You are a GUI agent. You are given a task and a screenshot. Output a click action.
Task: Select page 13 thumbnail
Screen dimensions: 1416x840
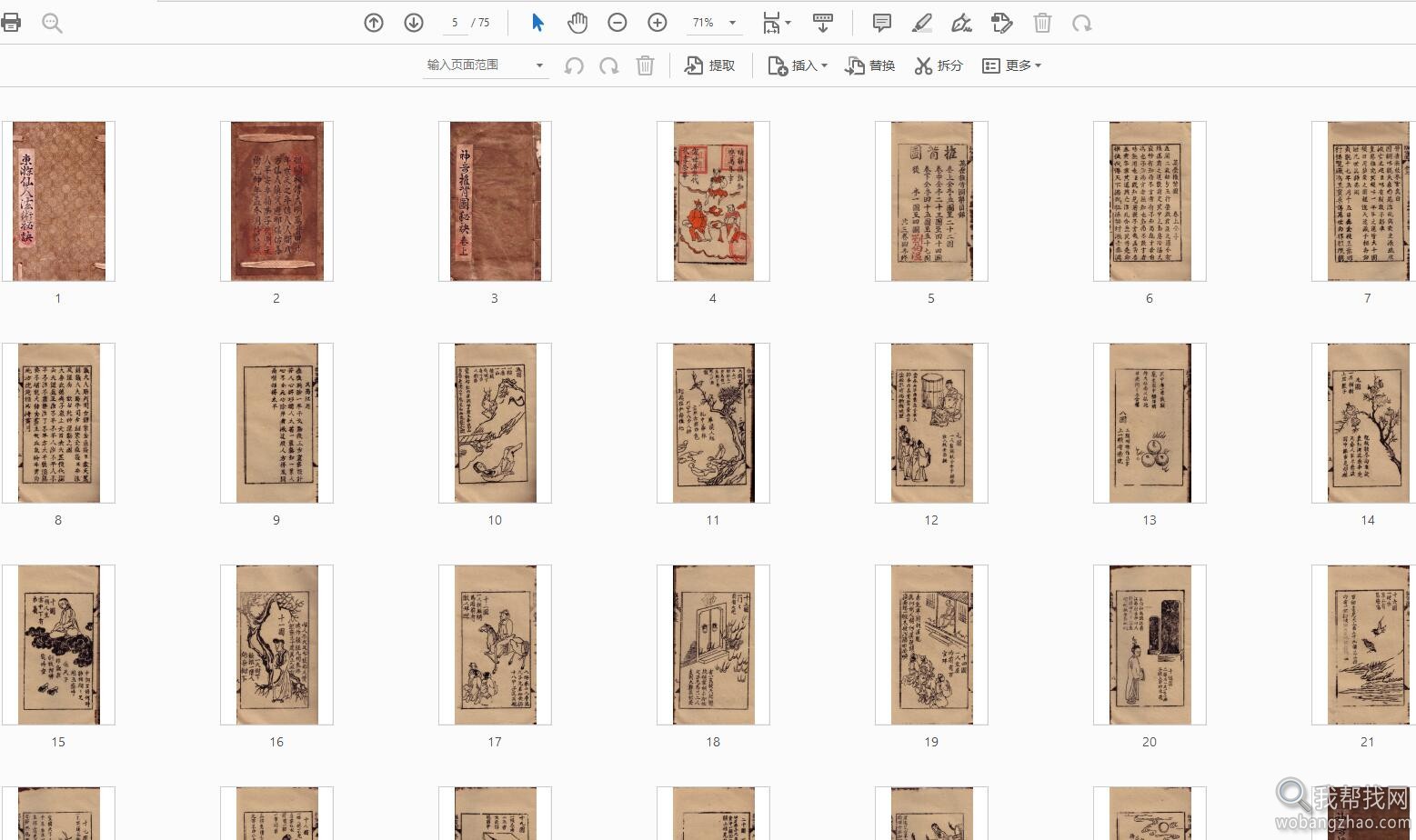click(x=1150, y=423)
